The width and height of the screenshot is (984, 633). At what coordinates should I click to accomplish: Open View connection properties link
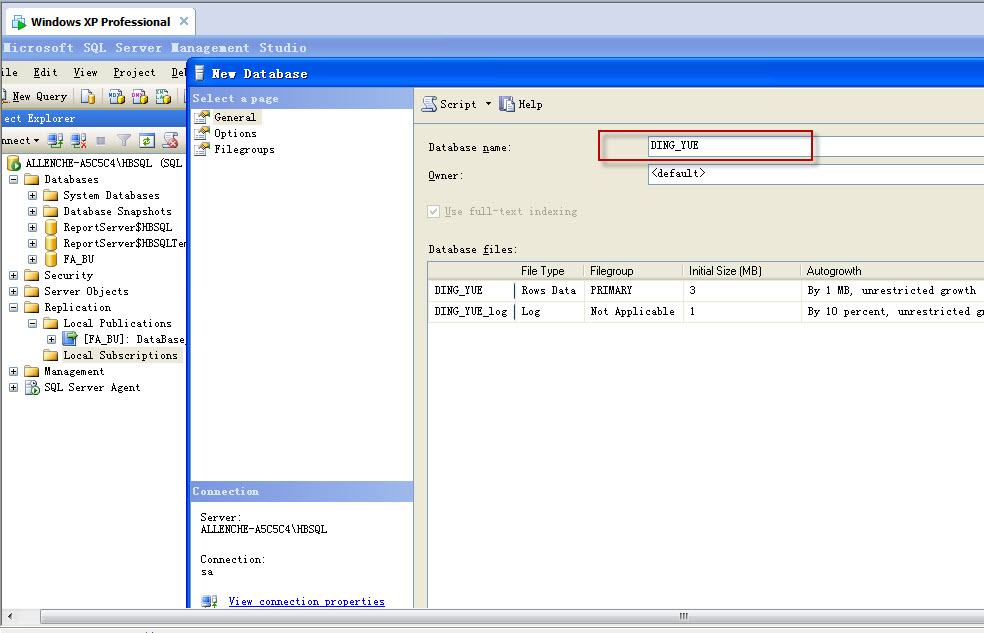[306, 601]
